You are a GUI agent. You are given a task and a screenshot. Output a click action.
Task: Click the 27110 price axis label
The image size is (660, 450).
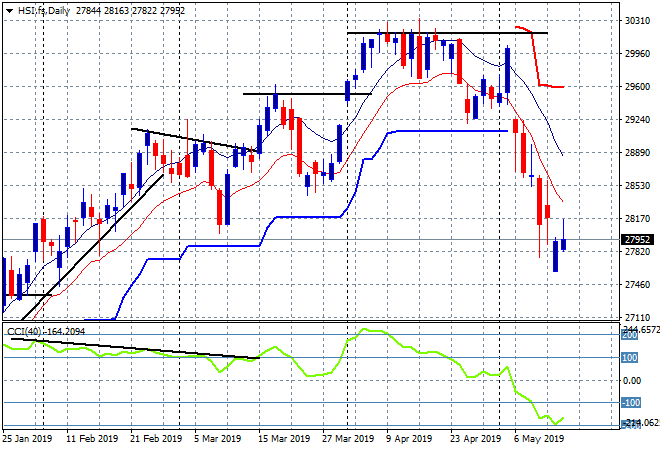[637, 317]
